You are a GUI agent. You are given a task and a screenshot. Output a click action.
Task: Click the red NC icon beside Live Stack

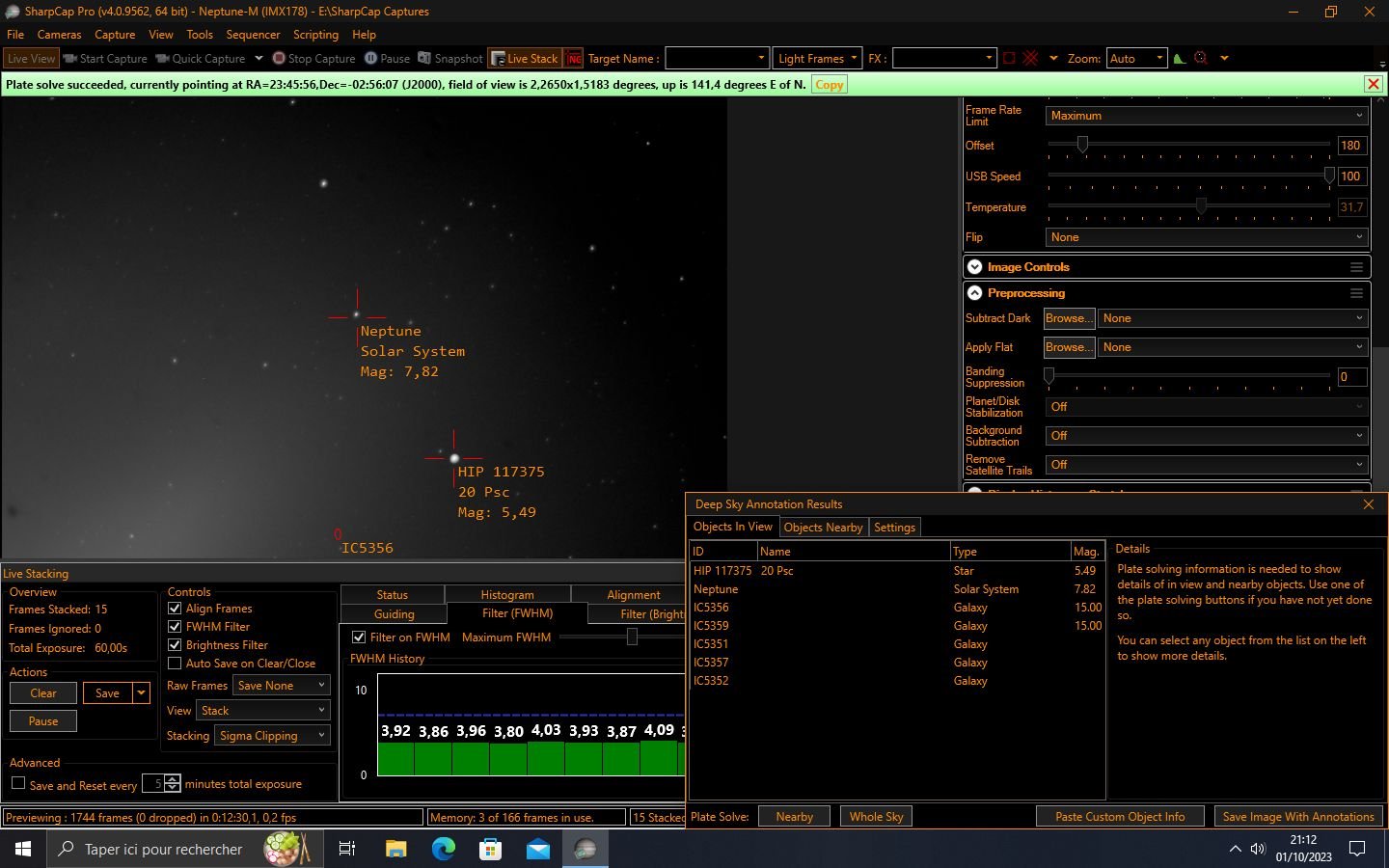pyautogui.click(x=574, y=59)
